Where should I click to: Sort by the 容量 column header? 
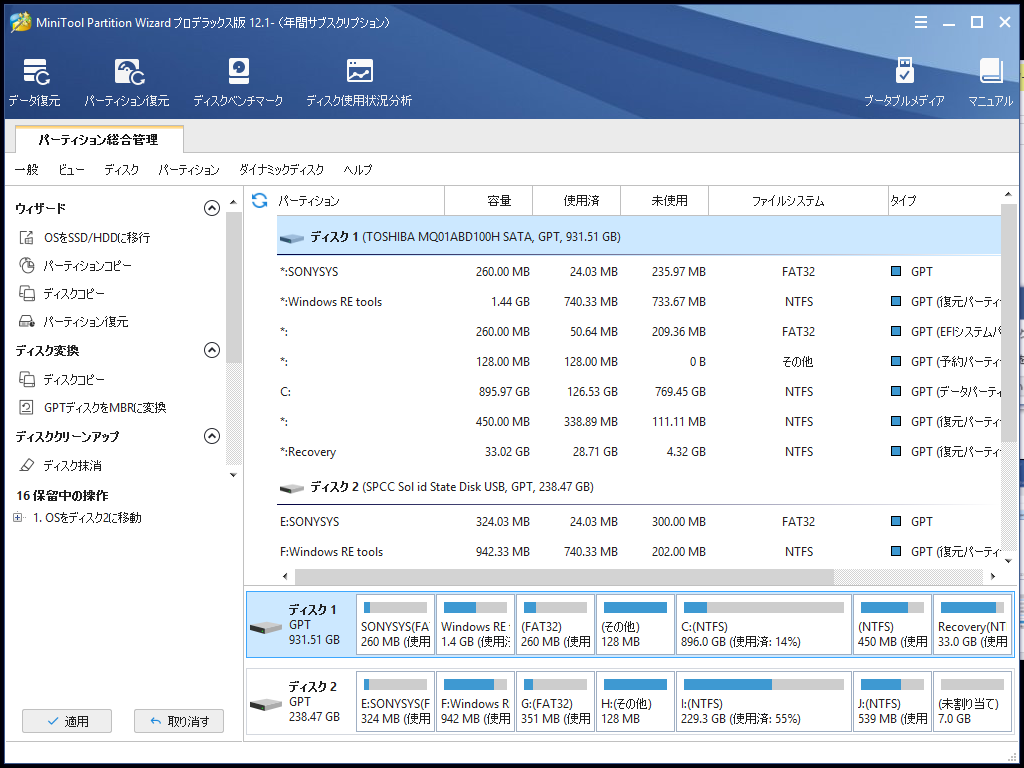click(488, 200)
